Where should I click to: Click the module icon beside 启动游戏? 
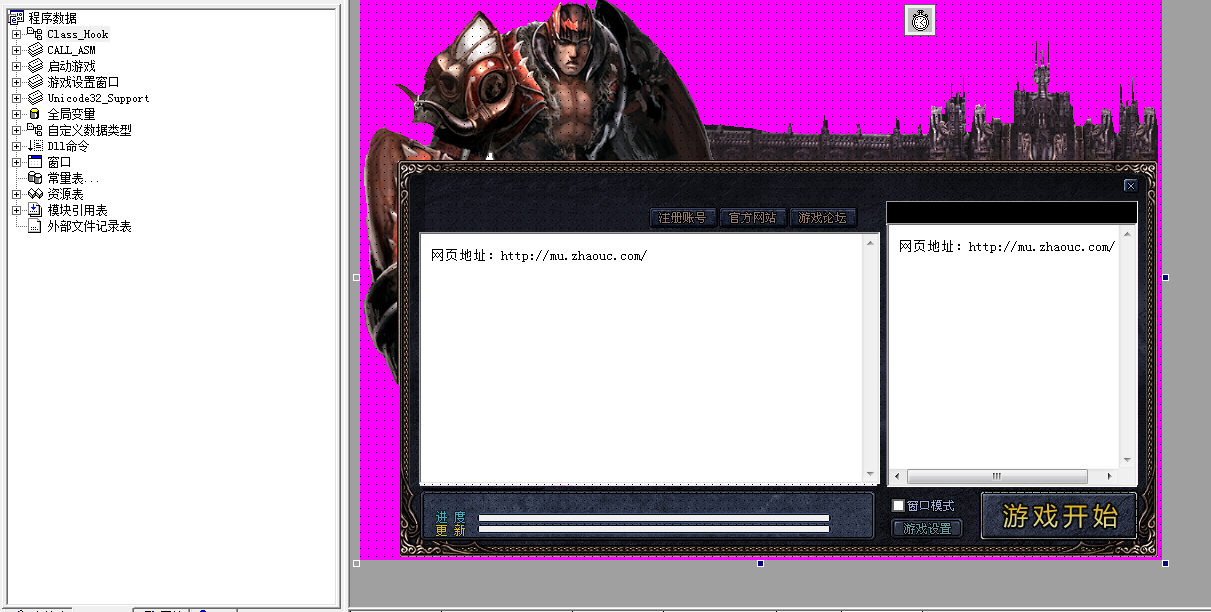tap(35, 66)
